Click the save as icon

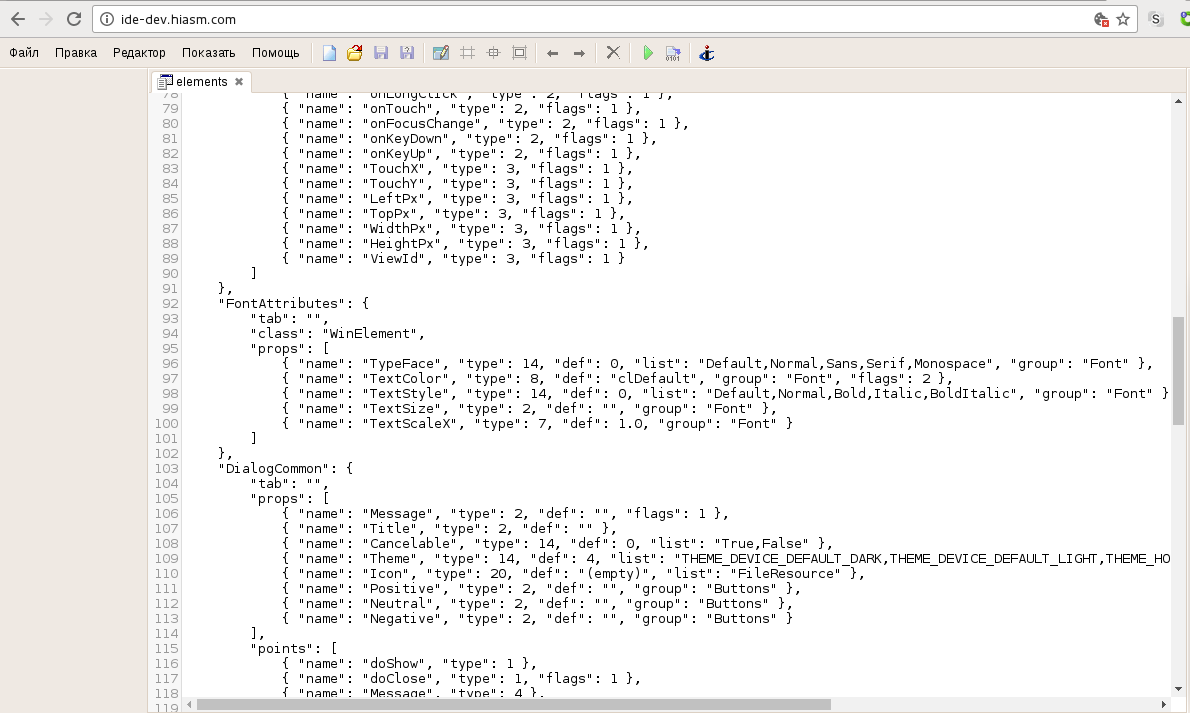pyautogui.click(x=407, y=53)
